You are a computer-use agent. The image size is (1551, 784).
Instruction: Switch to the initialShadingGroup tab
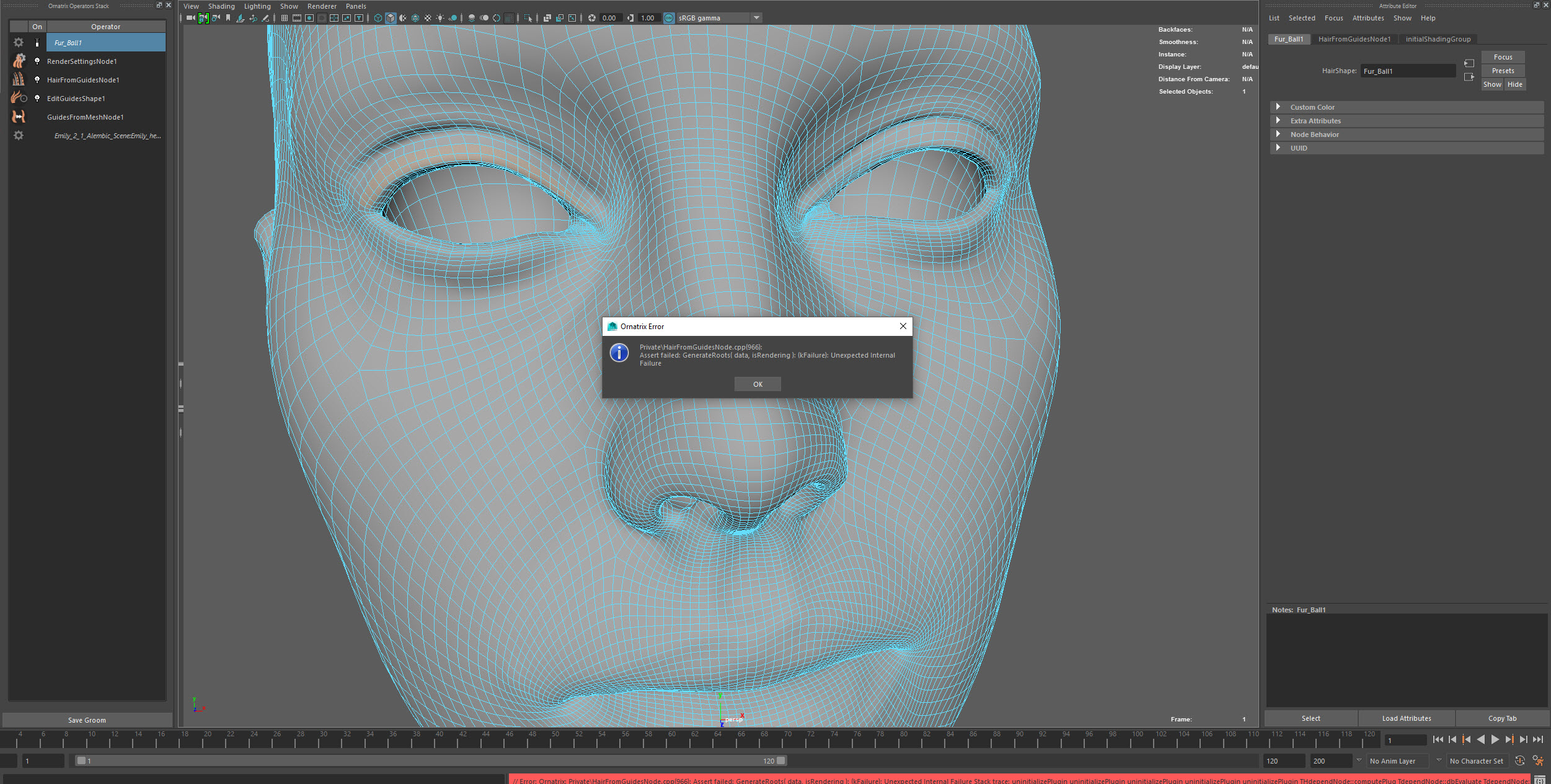tap(1438, 39)
